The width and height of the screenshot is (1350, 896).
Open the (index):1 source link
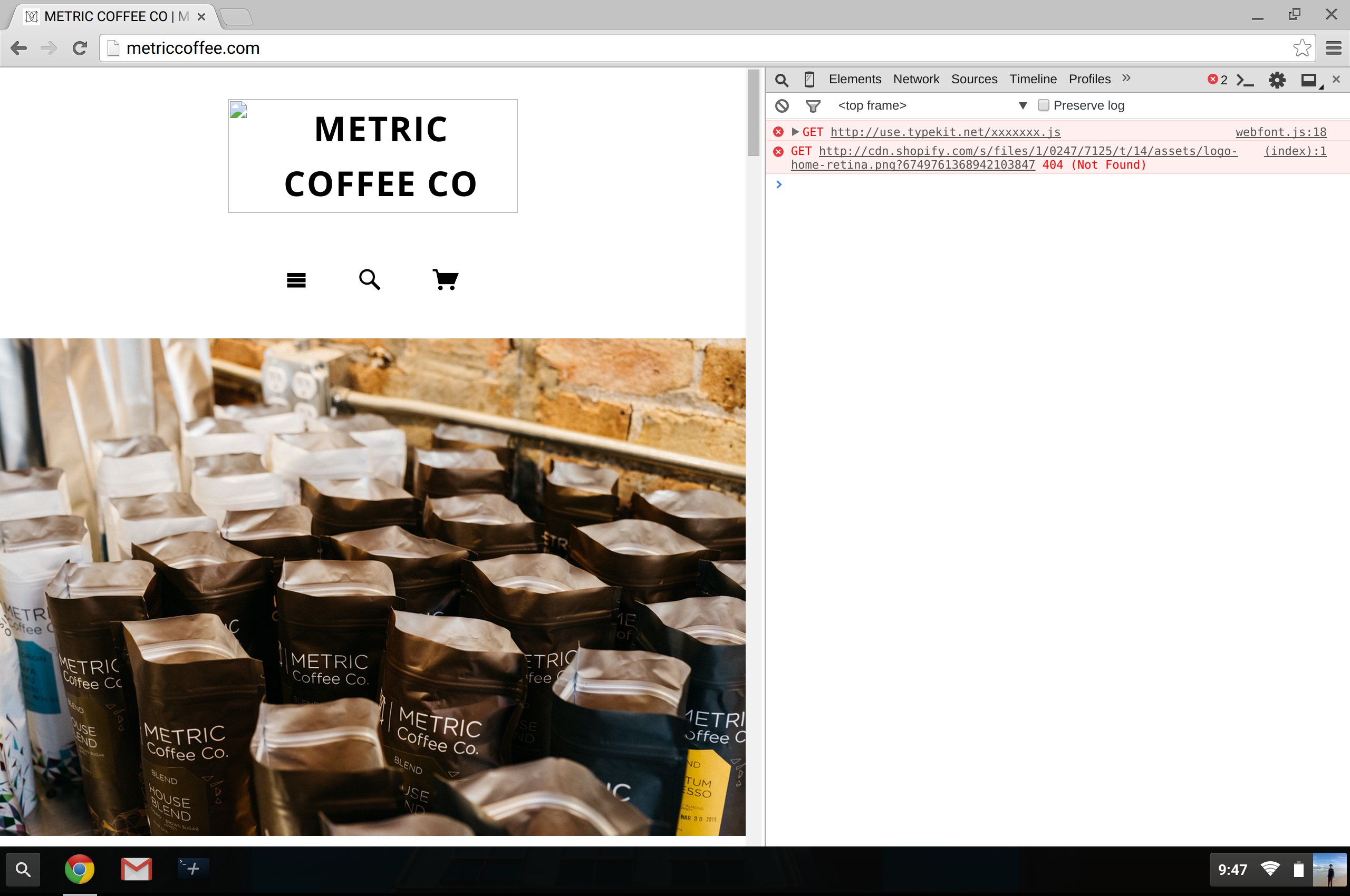point(1295,151)
